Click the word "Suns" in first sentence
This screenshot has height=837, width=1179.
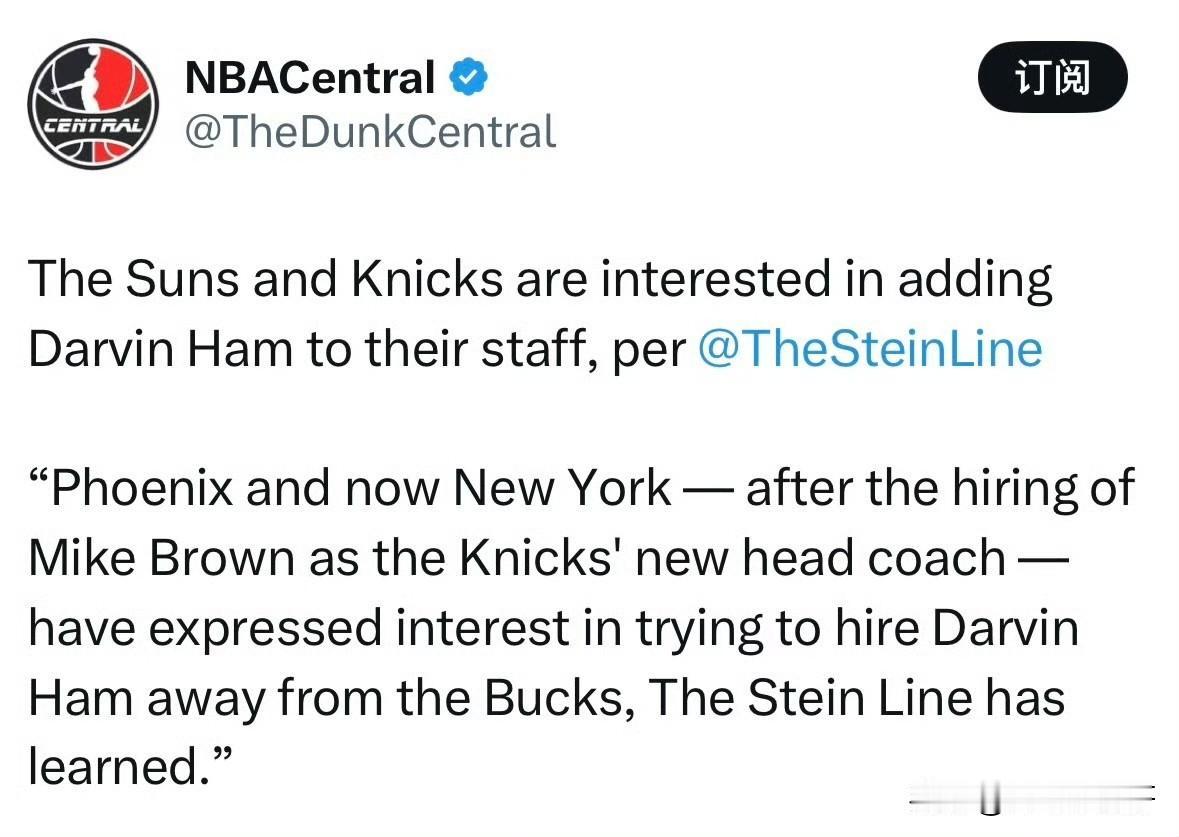point(182,279)
